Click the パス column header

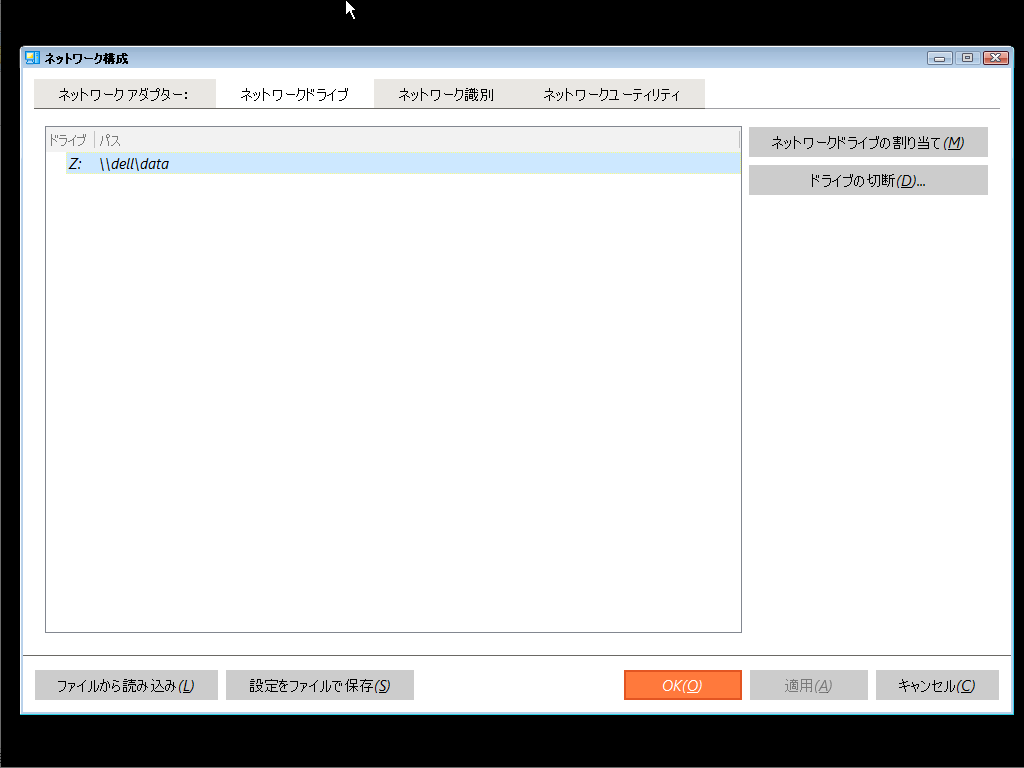pos(110,141)
